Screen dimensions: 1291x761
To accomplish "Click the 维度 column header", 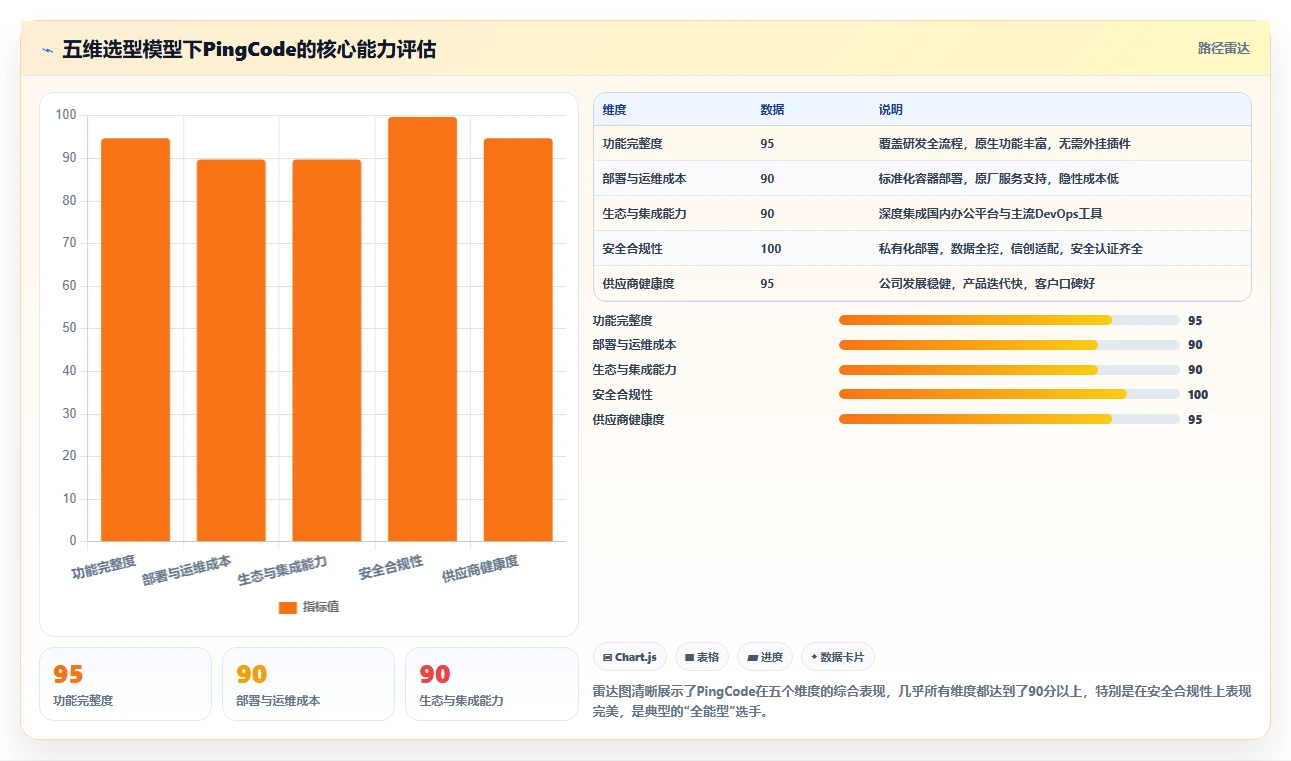I will (615, 110).
